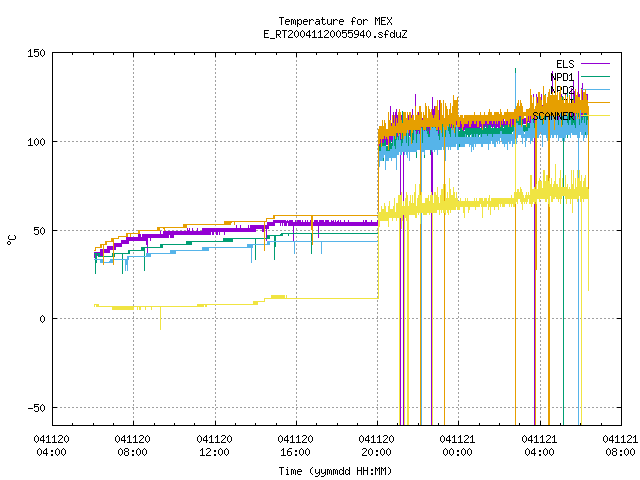The width and height of the screenshot is (640, 480).
Task: Click the 041121 00:00 x-axis tick label
Action: click(x=457, y=445)
